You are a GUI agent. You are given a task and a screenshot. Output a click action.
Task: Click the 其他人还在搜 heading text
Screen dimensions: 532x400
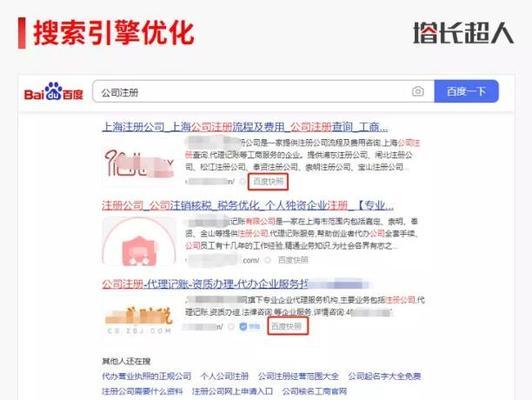tap(126, 361)
